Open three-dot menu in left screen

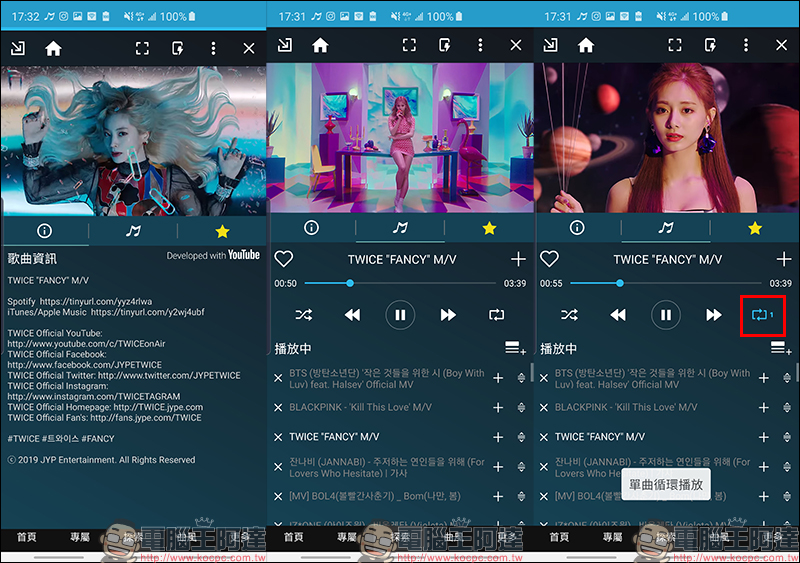click(213, 48)
